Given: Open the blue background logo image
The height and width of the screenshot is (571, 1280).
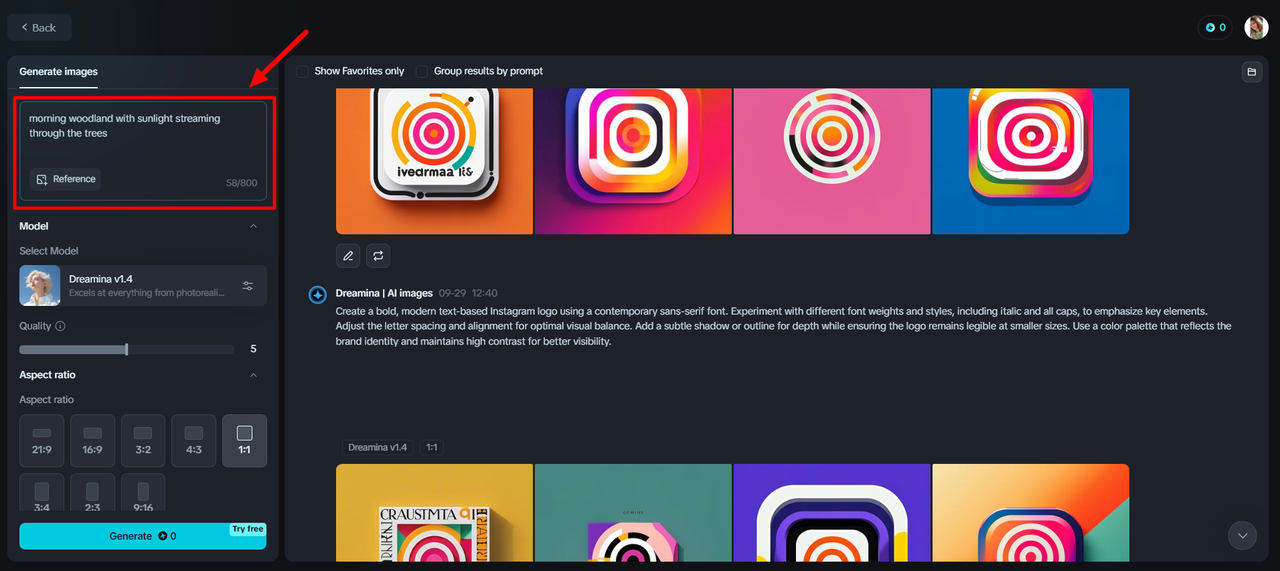Looking at the screenshot, I should [1031, 161].
